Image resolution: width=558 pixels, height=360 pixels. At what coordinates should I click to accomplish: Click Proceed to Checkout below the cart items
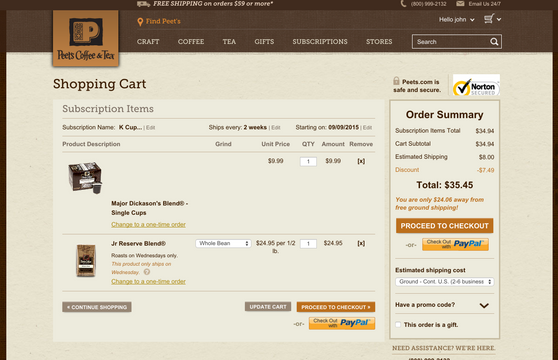click(336, 307)
